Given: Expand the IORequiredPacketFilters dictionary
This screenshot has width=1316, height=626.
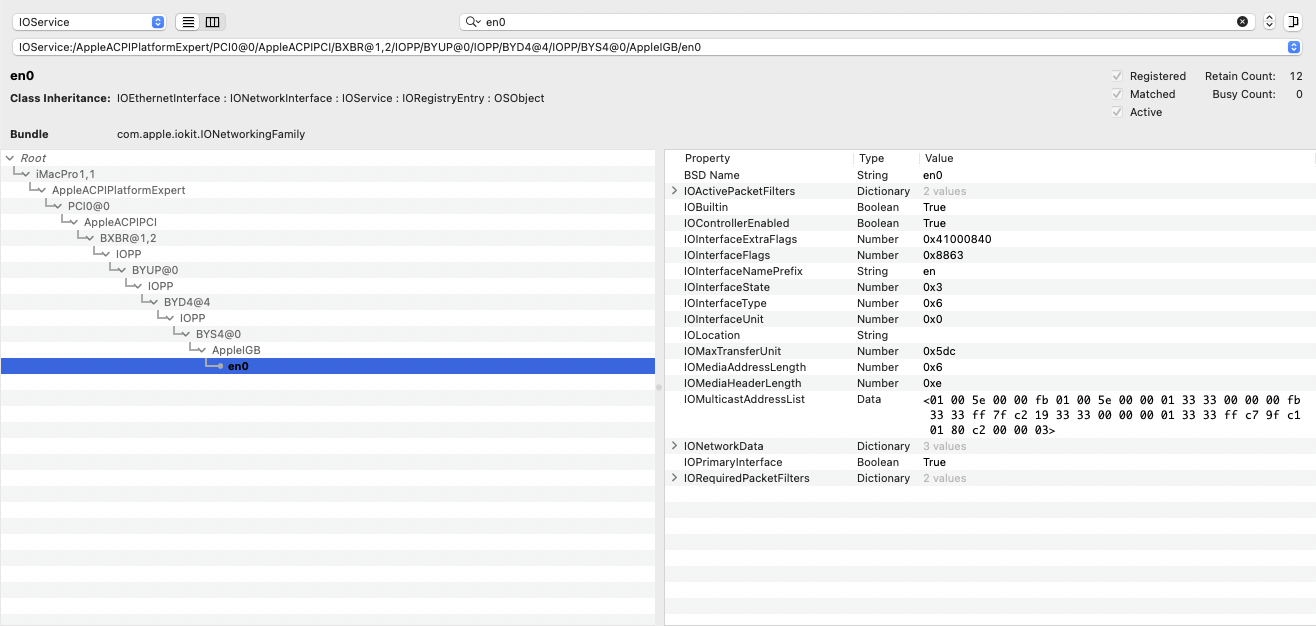Looking at the screenshot, I should 674,478.
